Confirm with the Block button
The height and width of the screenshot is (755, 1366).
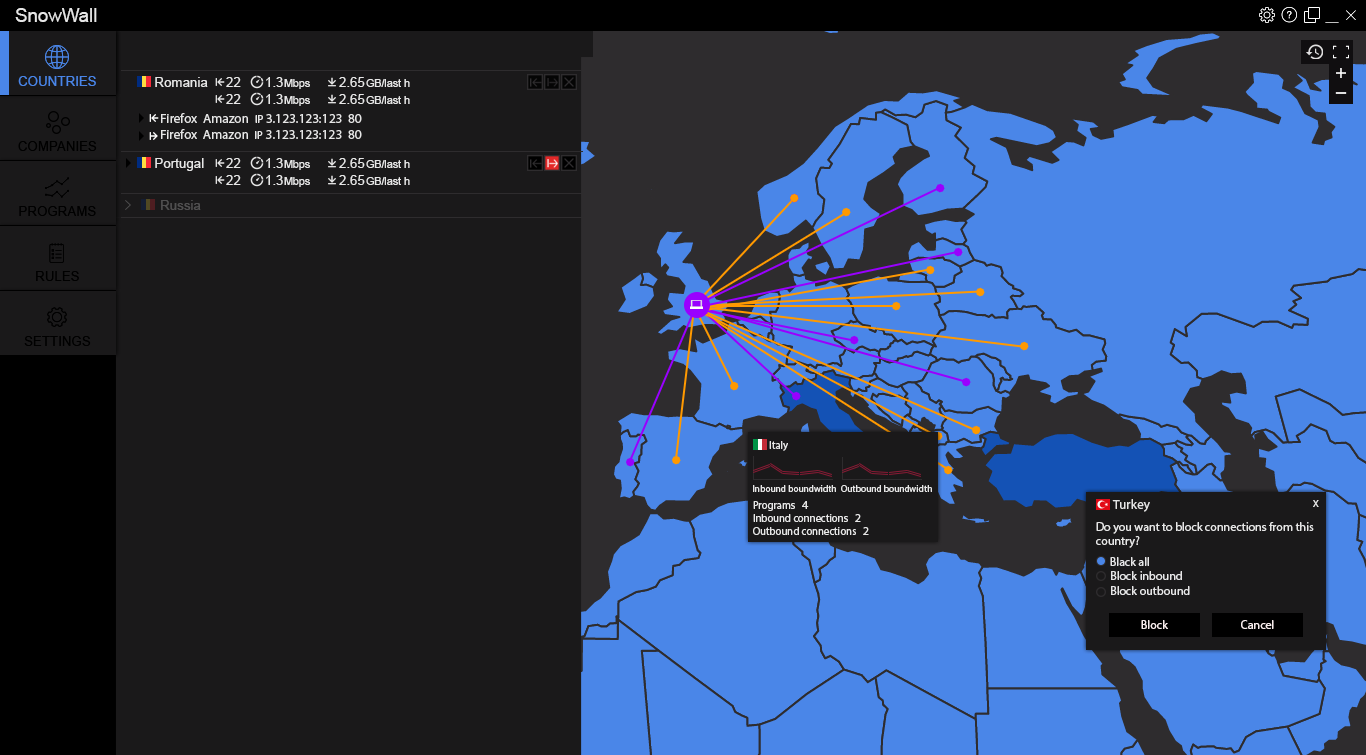[x=1154, y=625]
